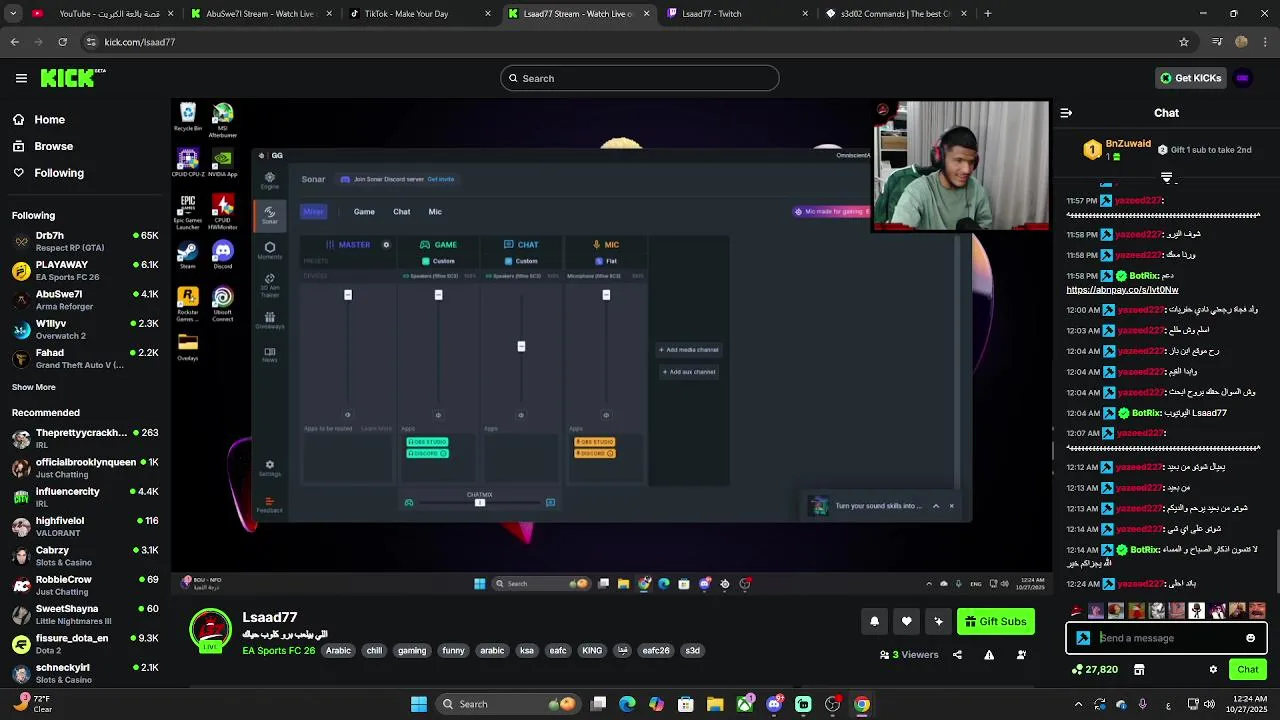
Task: Click the 27,820 channel points balance
Action: pyautogui.click(x=1094, y=669)
